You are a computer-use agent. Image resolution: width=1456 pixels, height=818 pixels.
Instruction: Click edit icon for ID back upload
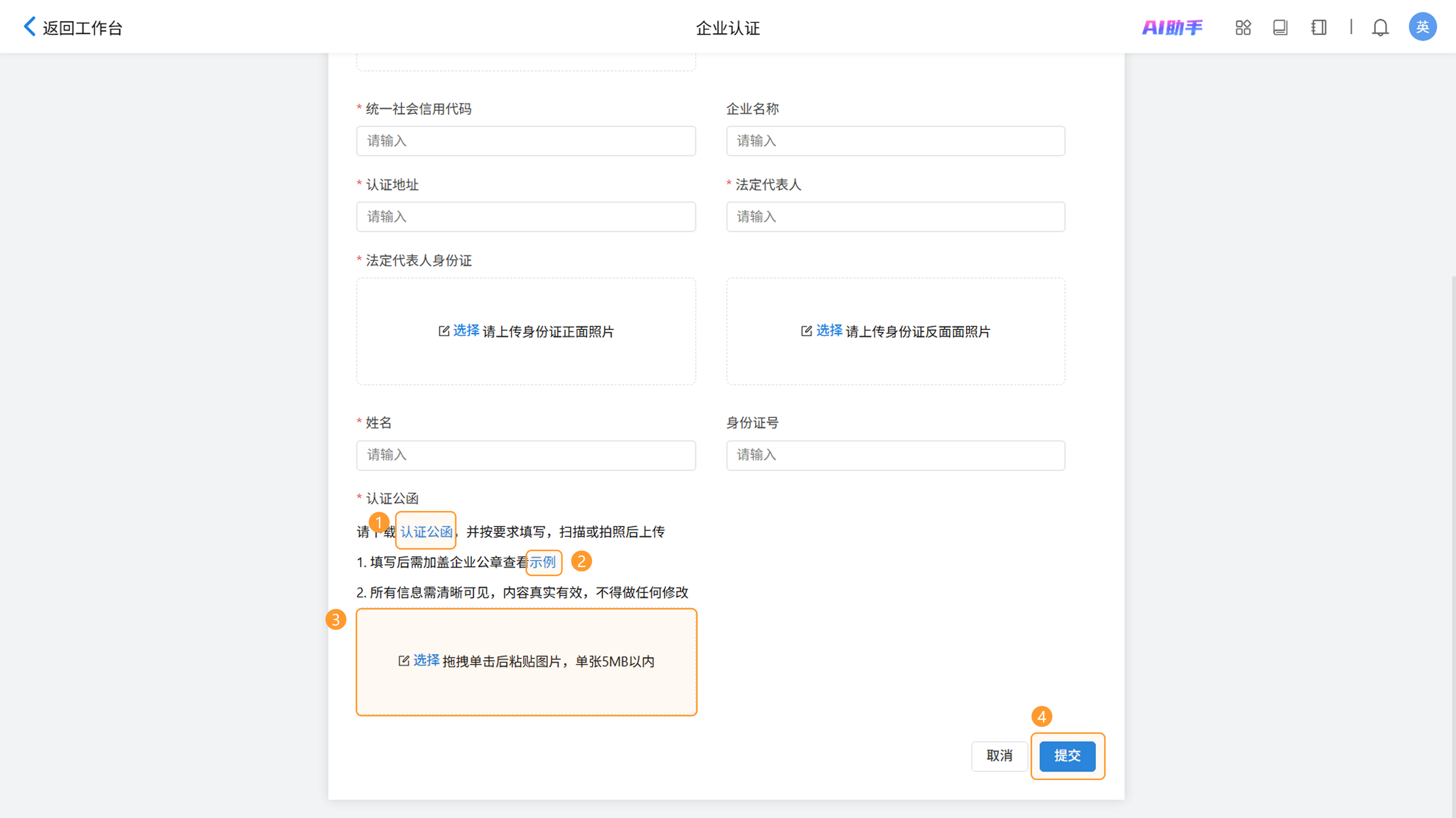[x=806, y=331]
